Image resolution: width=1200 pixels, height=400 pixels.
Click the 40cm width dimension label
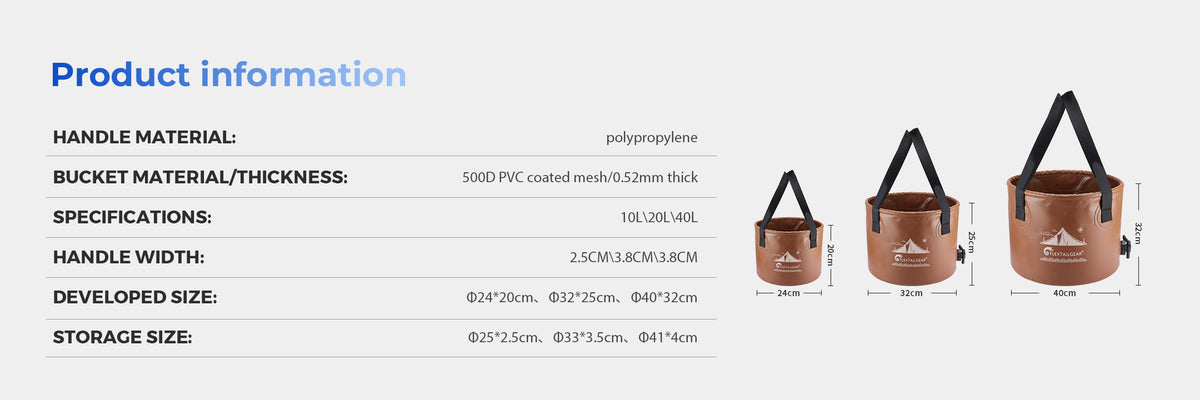1064,293
